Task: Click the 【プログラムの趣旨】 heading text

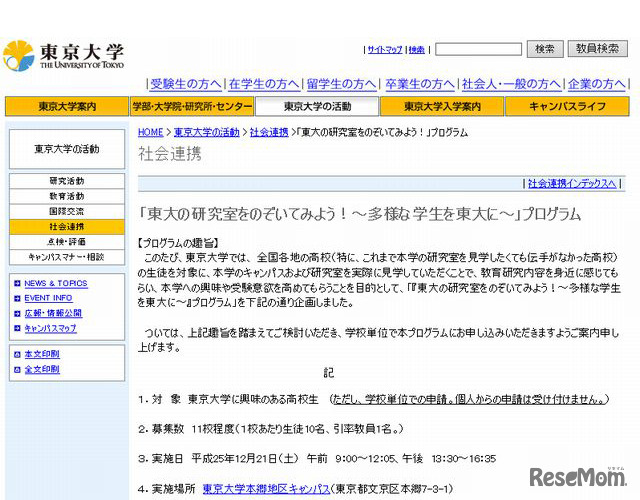Action: (178, 243)
